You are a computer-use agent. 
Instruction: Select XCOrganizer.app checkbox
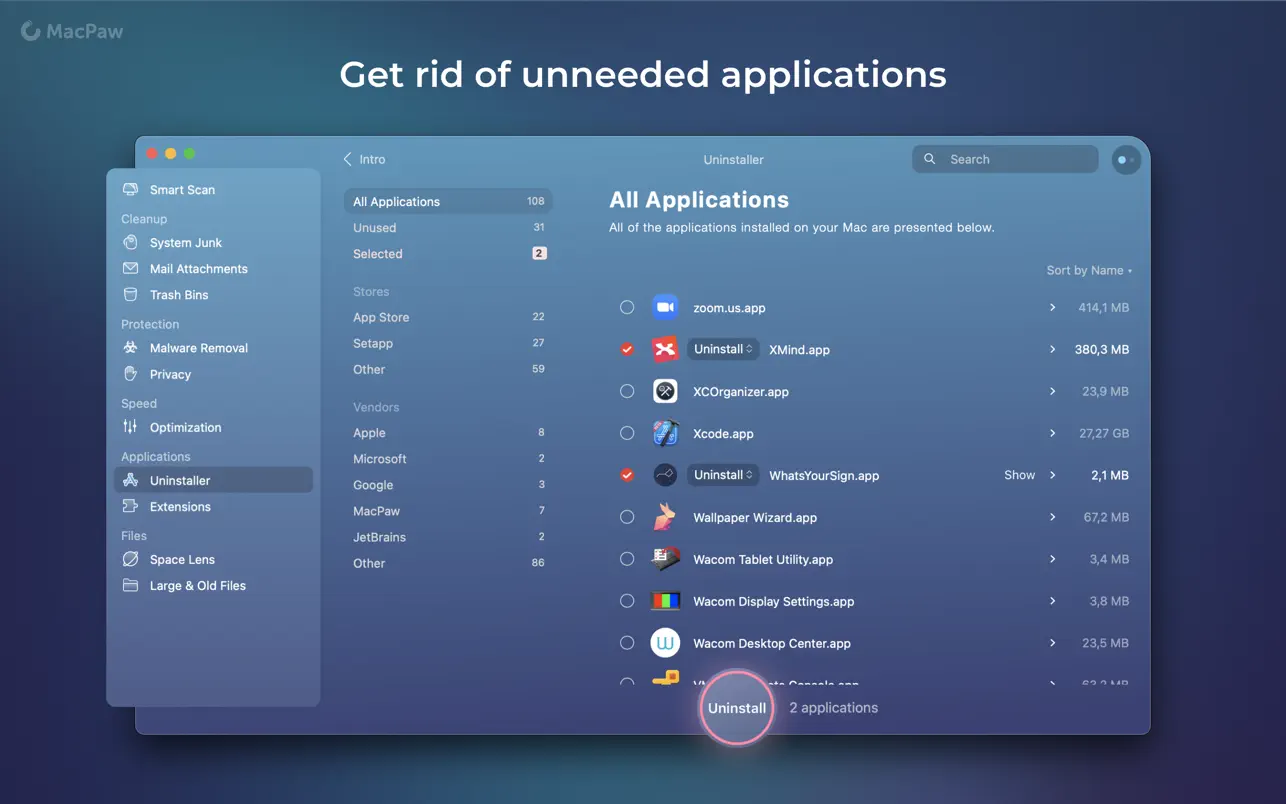627,391
